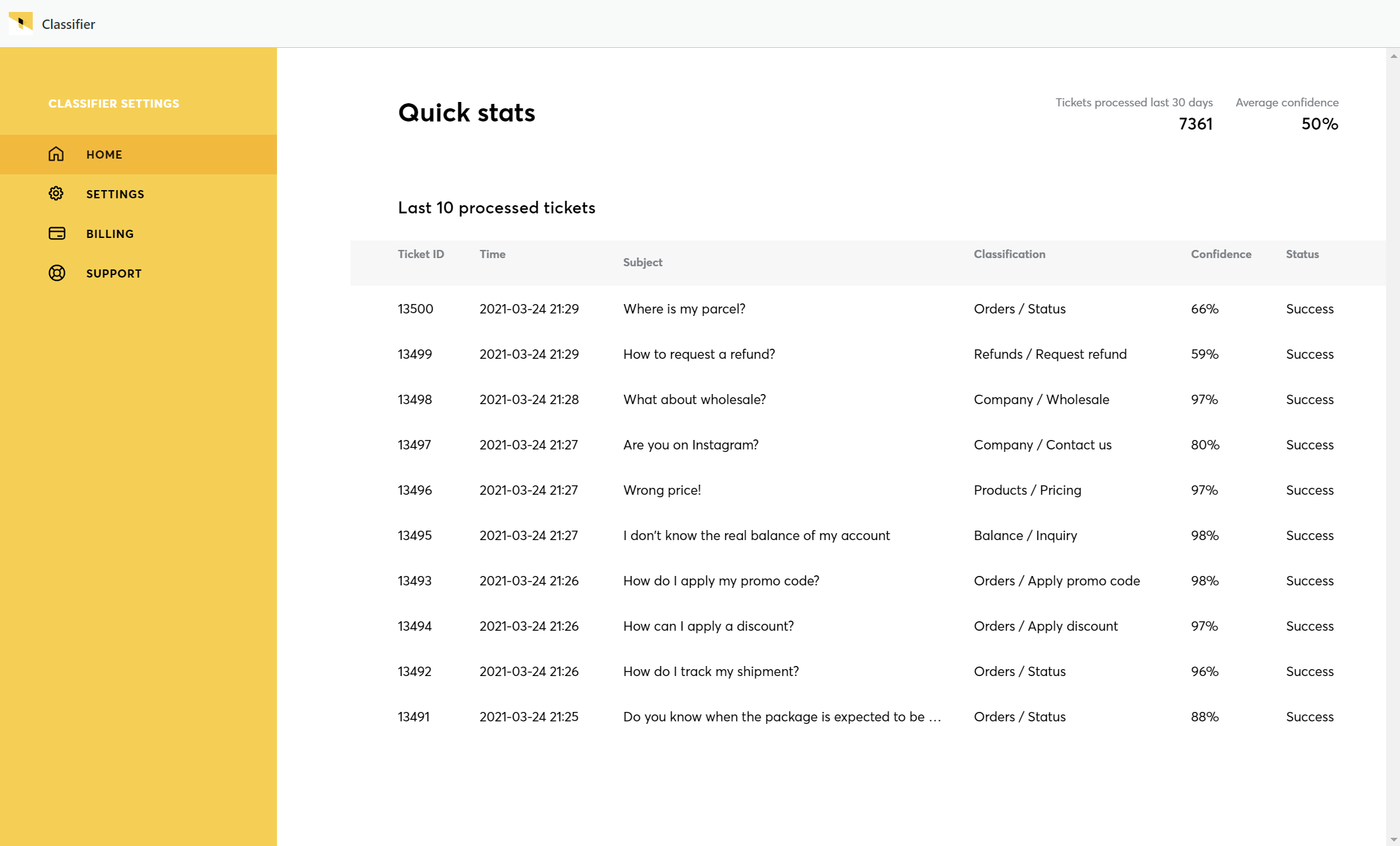The image size is (1400, 846).
Task: Click the scrollbar down arrow
Action: click(x=1394, y=840)
